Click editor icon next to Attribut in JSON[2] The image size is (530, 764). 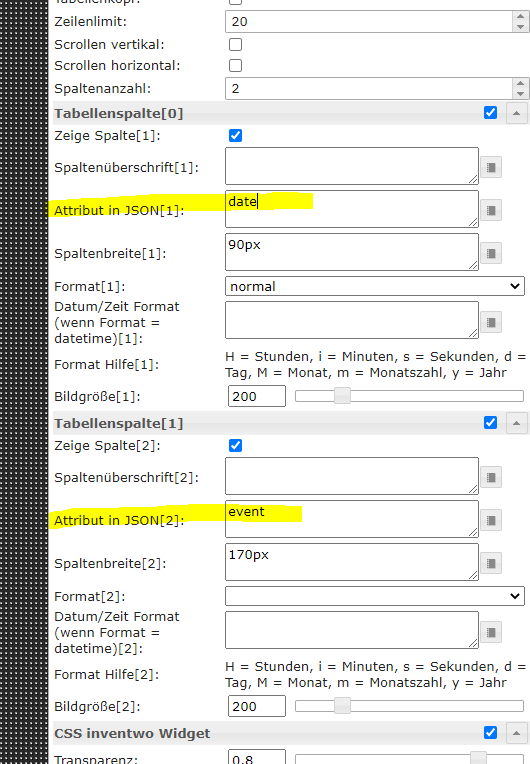point(491,520)
